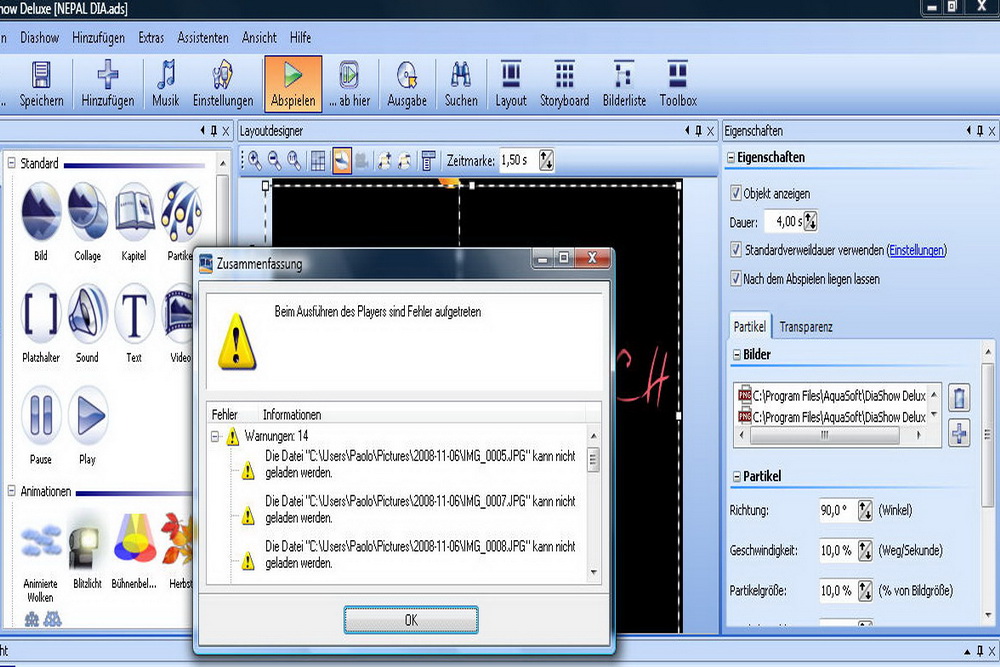Click the Dauer spinner control

coord(810,221)
